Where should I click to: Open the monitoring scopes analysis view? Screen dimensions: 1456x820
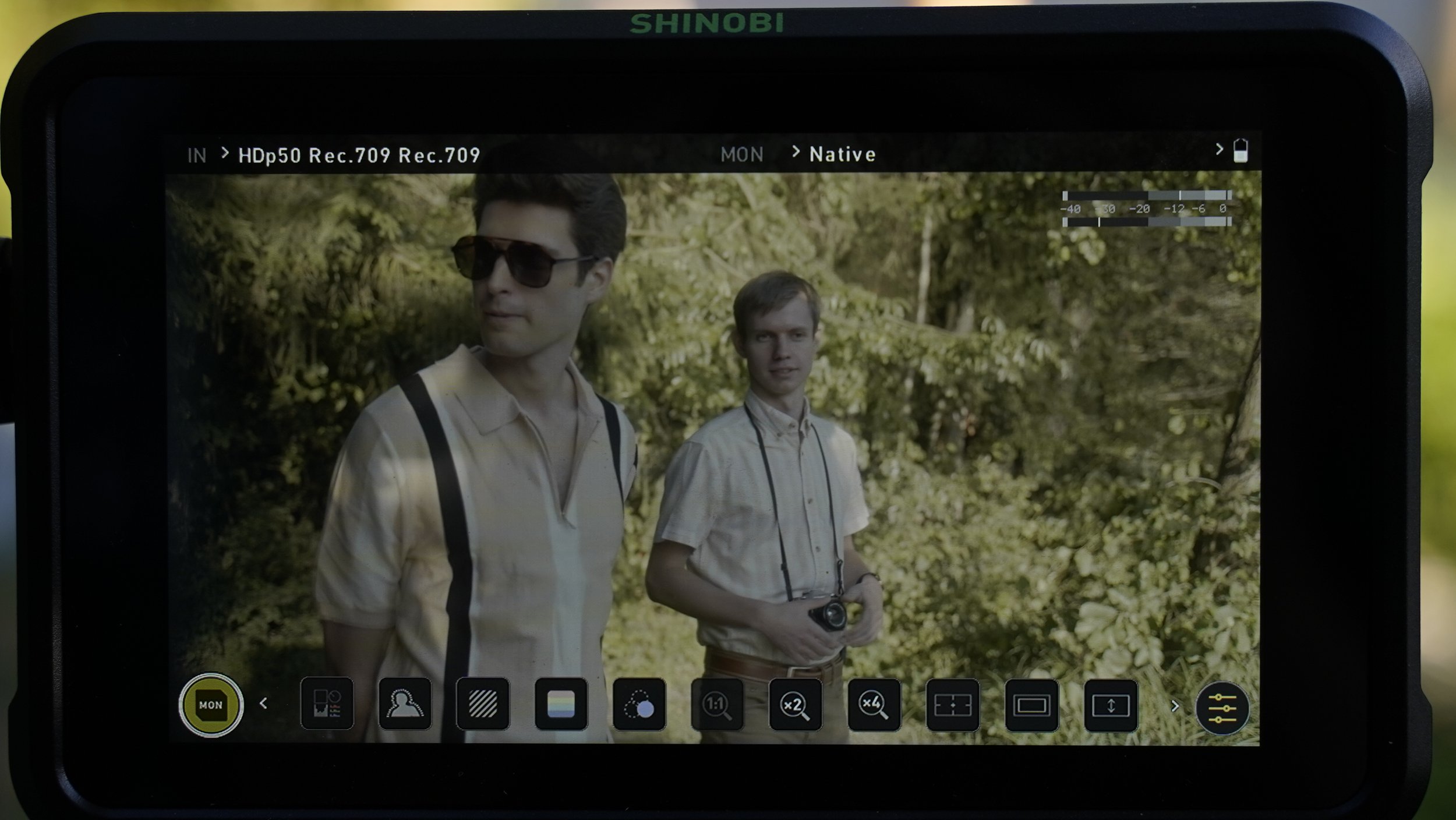coord(327,704)
